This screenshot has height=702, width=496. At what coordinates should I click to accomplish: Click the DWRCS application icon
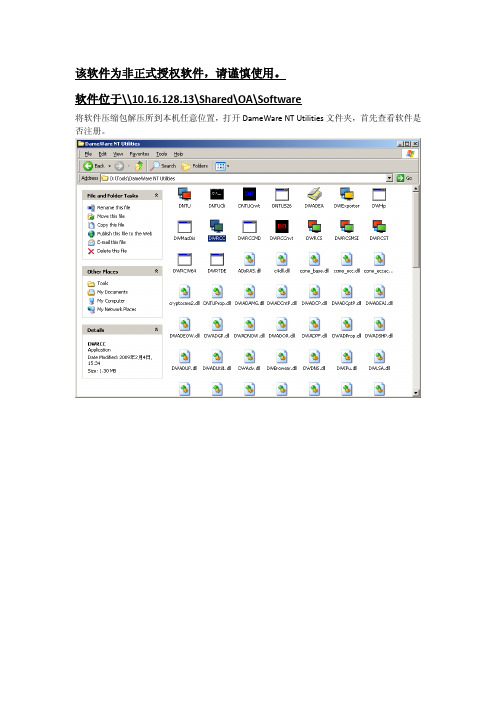click(x=314, y=227)
